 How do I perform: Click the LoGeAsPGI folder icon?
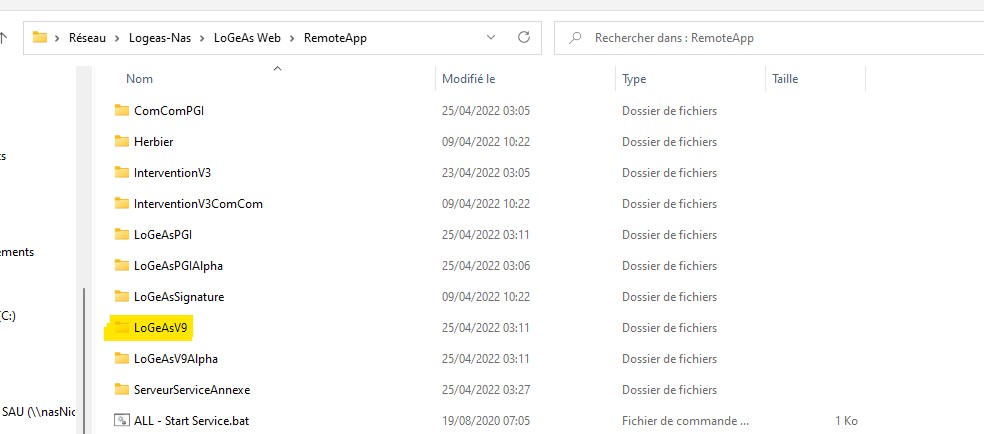pyautogui.click(x=122, y=234)
